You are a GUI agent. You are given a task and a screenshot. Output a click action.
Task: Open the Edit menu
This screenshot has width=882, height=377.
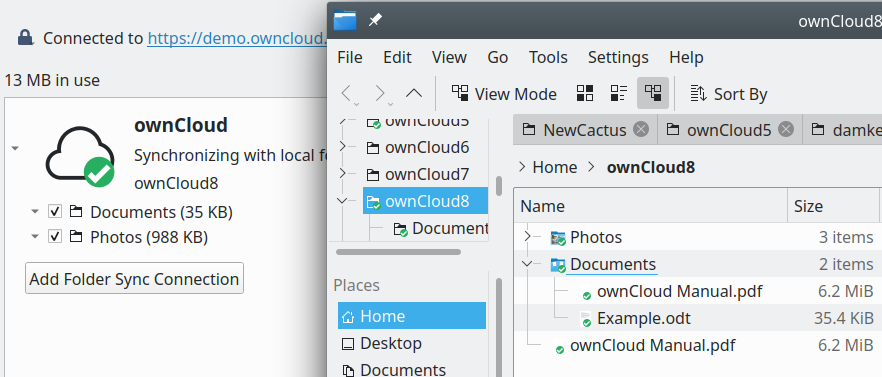point(397,57)
